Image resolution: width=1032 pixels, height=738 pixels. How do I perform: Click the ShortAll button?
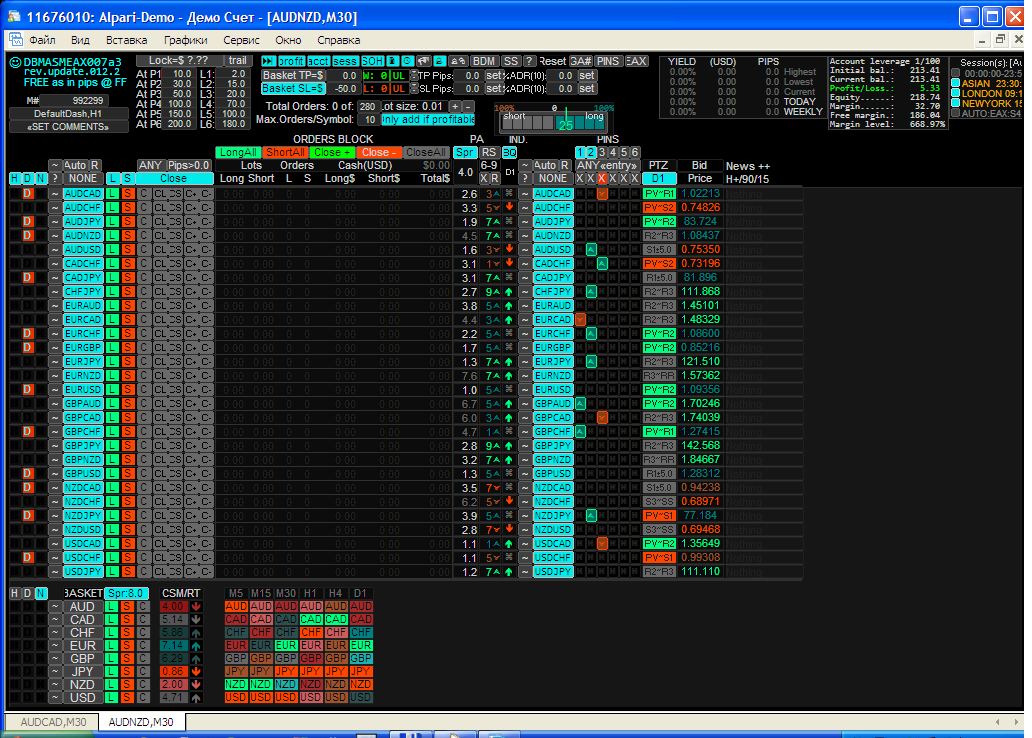(x=285, y=152)
